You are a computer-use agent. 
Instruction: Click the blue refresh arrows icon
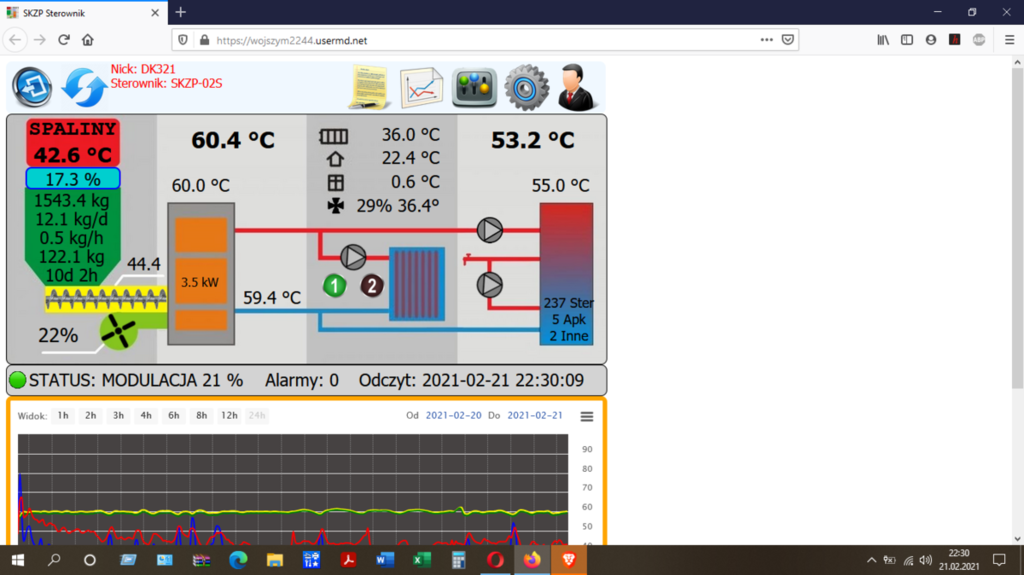[x=84, y=87]
